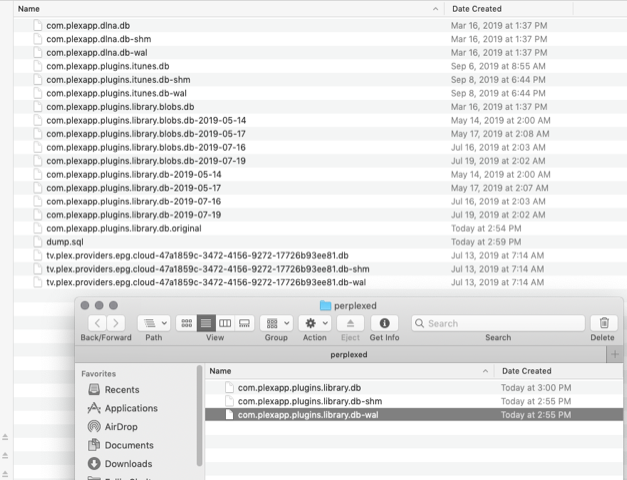Go forward in perplexed Finder window

[x=116, y=323]
